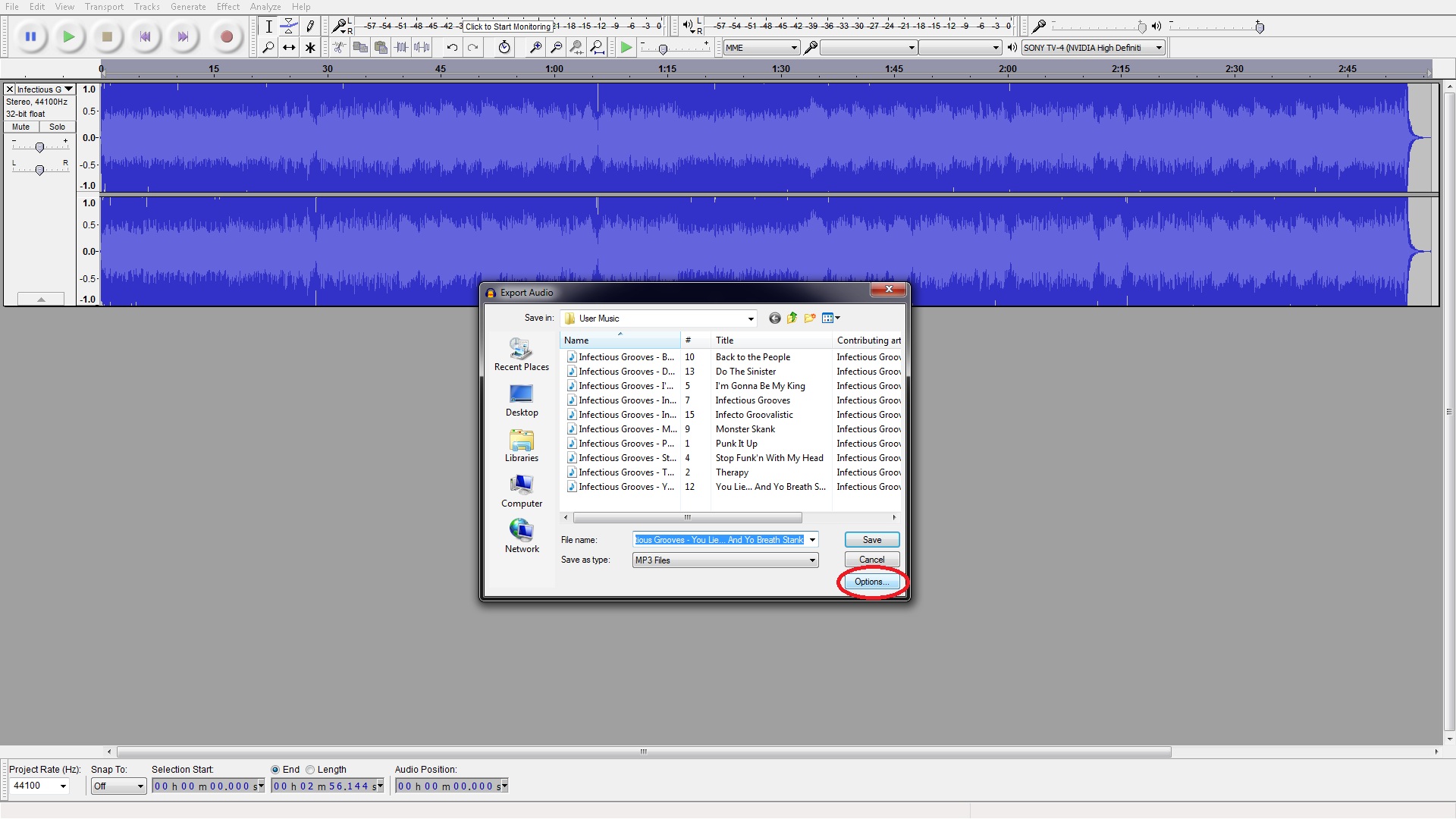Click the track gain slider
The width and height of the screenshot is (1456, 819).
[39, 147]
